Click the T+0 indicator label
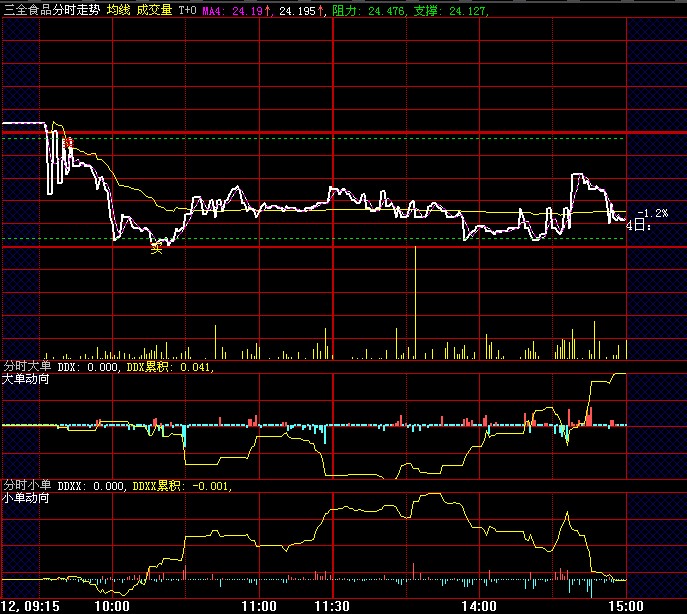687x614 pixels. click(188, 10)
